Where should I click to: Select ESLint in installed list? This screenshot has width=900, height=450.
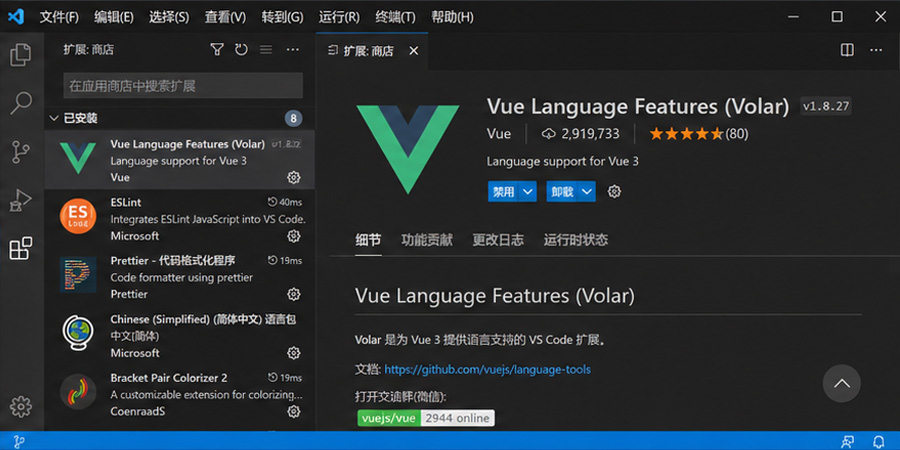tap(180, 219)
